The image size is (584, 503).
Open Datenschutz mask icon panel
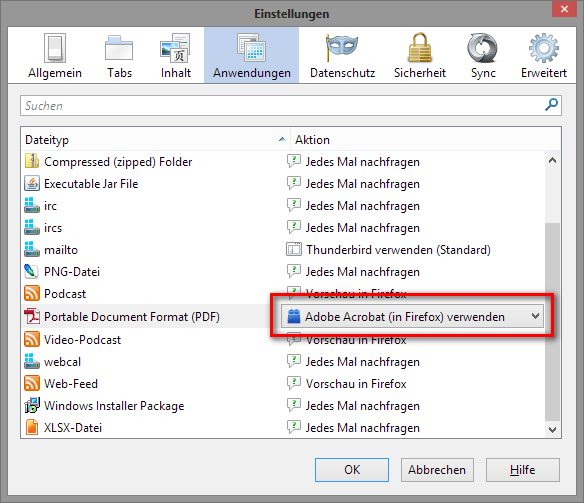click(x=342, y=47)
